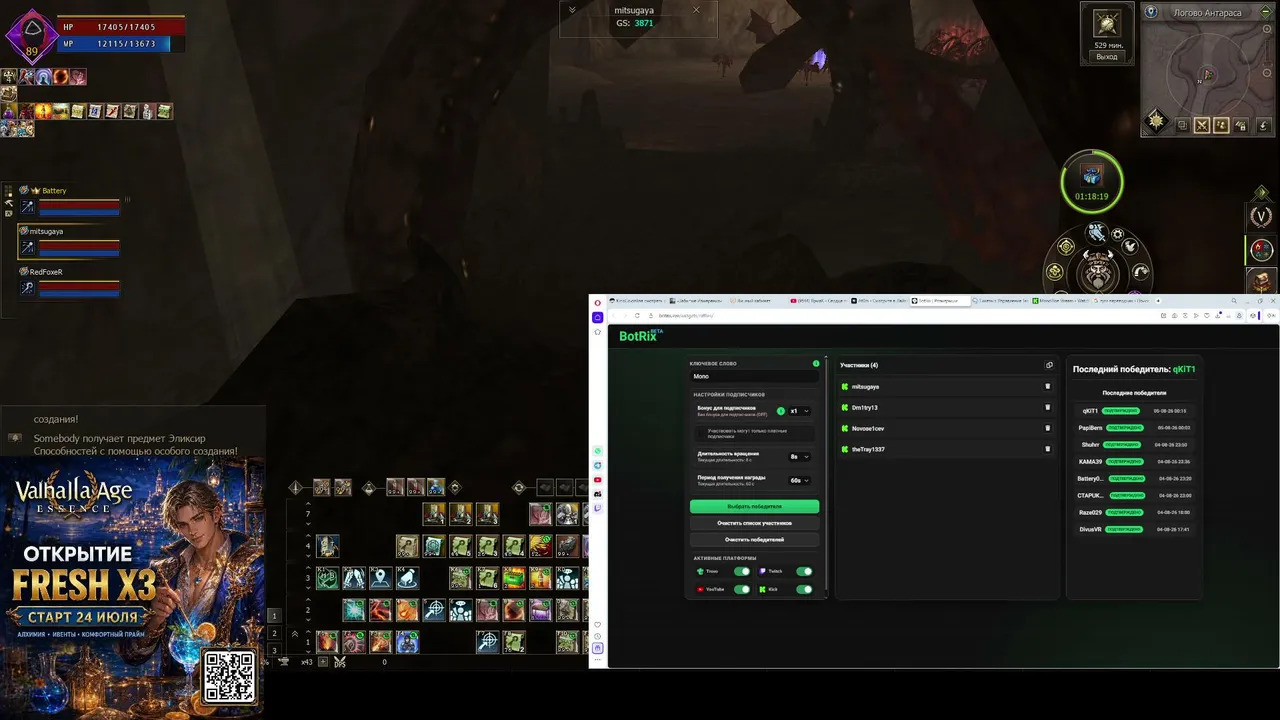The width and height of the screenshot is (1280, 720).
Task: Check the paid-subscribers-only participation checkbox
Action: click(701, 433)
